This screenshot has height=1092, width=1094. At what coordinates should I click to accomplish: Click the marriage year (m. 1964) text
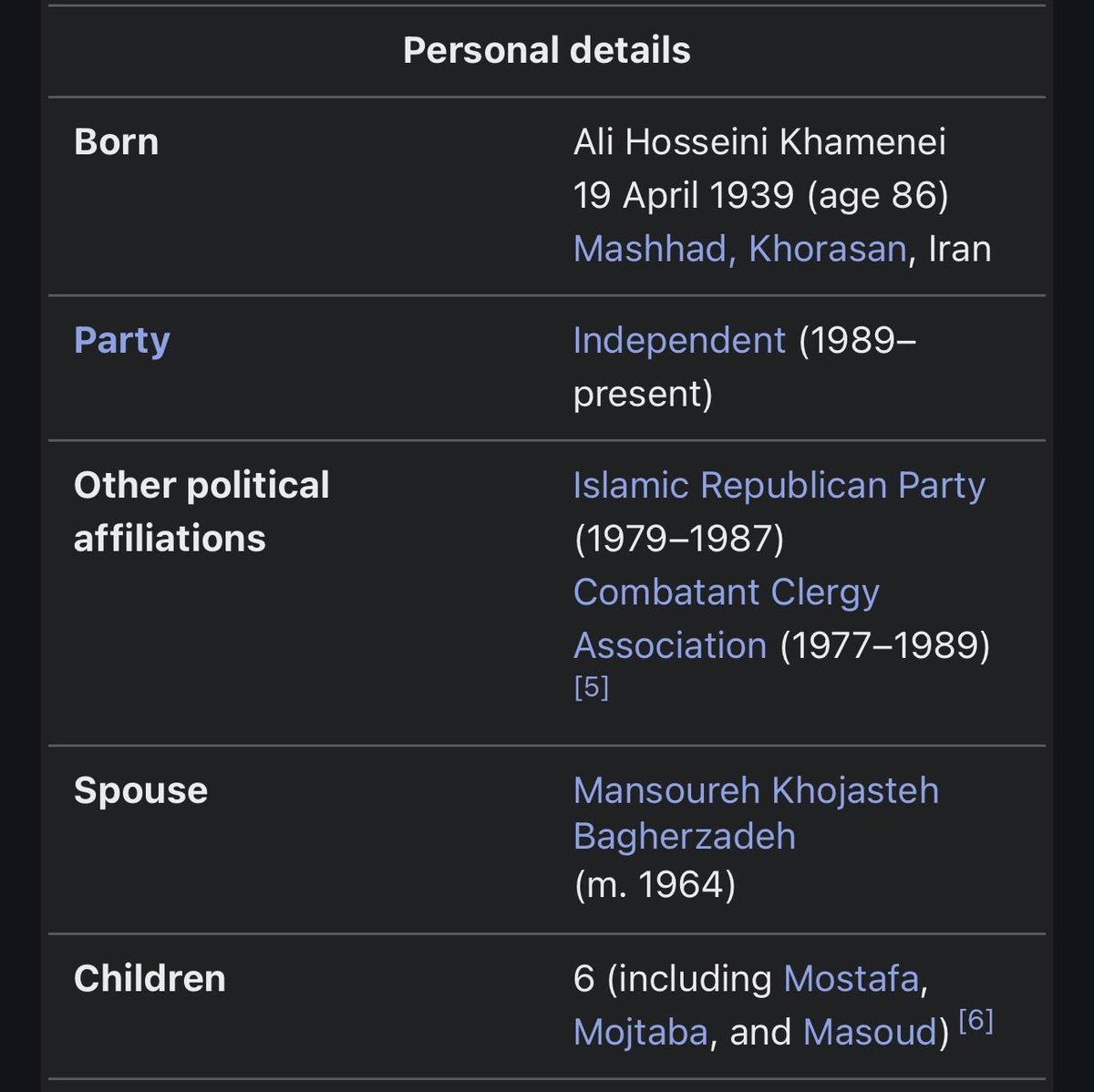tap(654, 884)
